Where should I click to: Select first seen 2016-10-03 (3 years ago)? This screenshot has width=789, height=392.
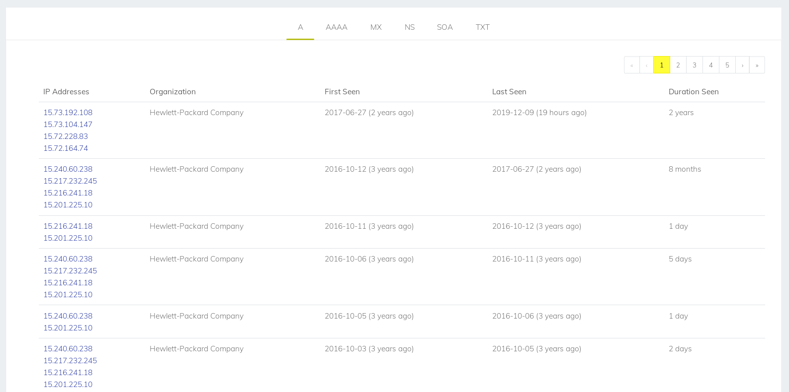click(x=369, y=349)
